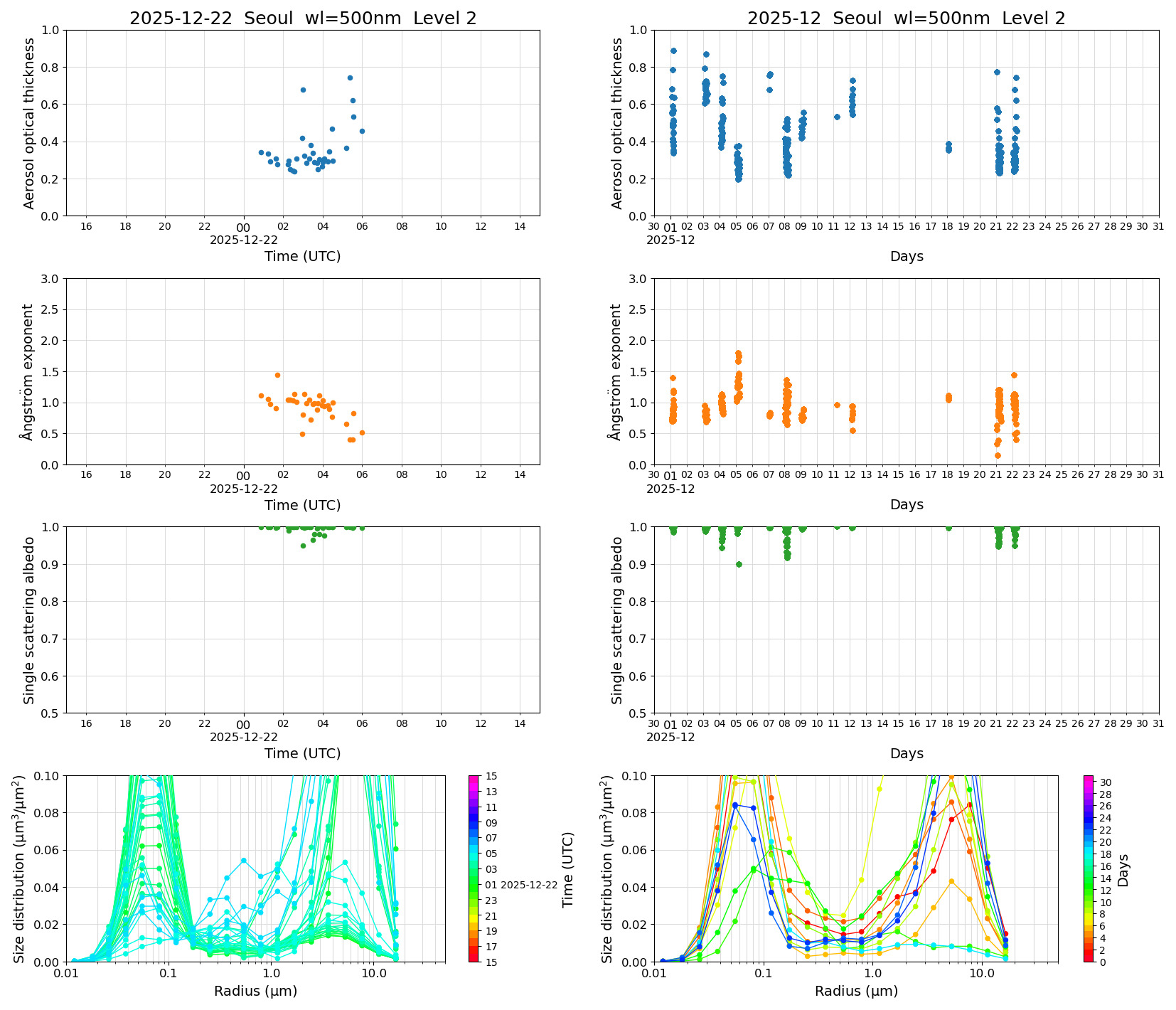
Task: Click the 2025-12-22 date annotation on colorbar
Action: (529, 885)
